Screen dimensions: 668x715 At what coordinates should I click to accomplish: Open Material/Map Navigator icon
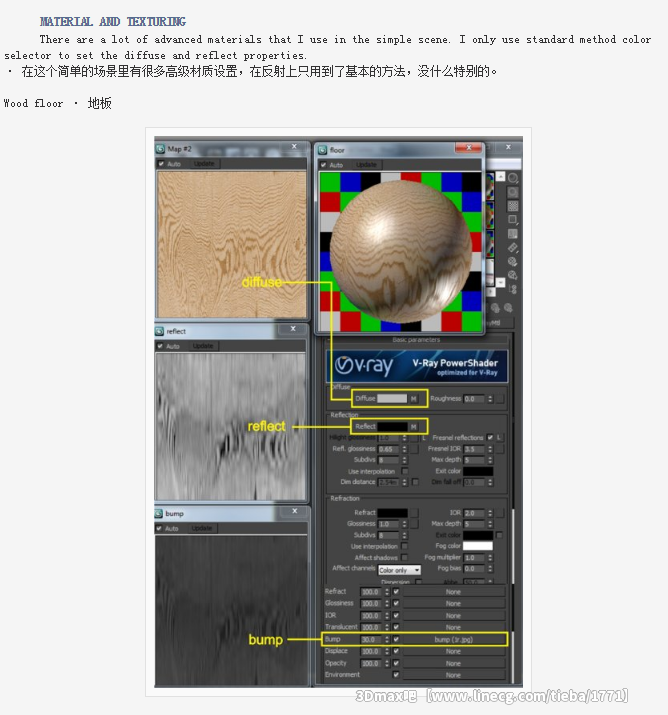tap(513, 289)
